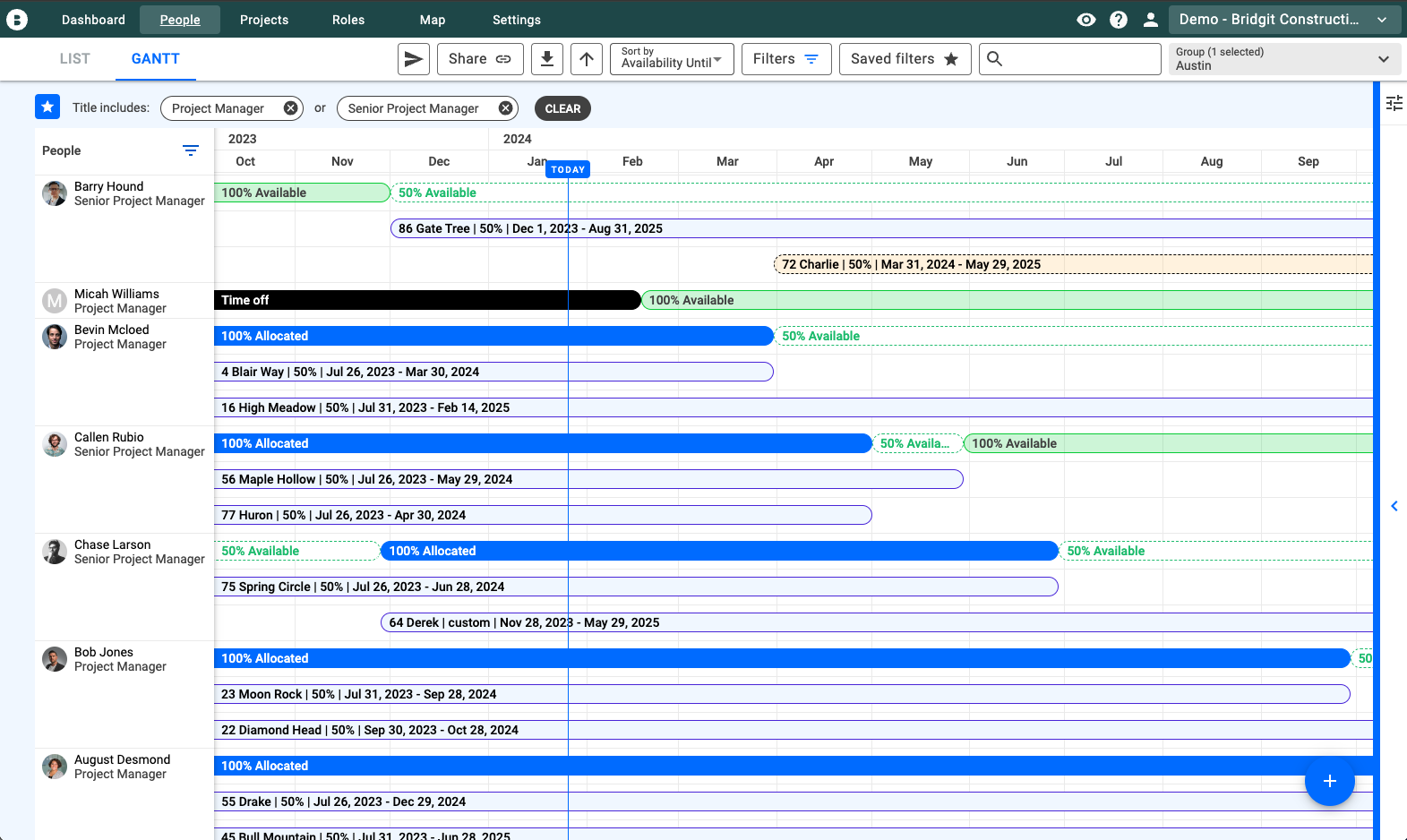Click the blue star saved-filter icon
This screenshot has height=840, width=1407.
[x=47, y=107]
